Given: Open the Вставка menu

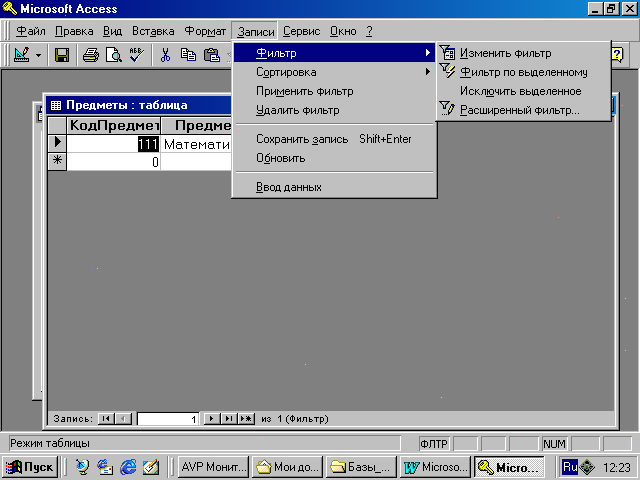Looking at the screenshot, I should [153, 31].
